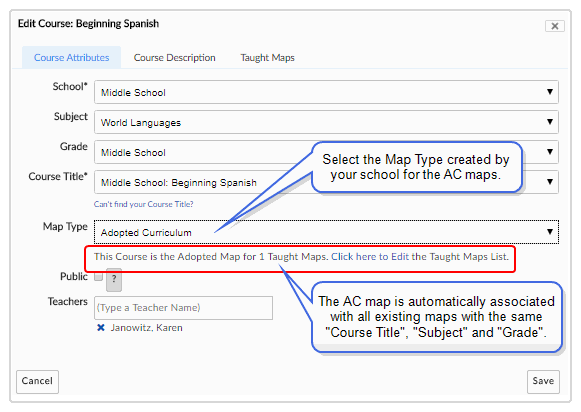
Task: Remove teacher Janowitz, Karen with the X icon
Action: coord(100,328)
